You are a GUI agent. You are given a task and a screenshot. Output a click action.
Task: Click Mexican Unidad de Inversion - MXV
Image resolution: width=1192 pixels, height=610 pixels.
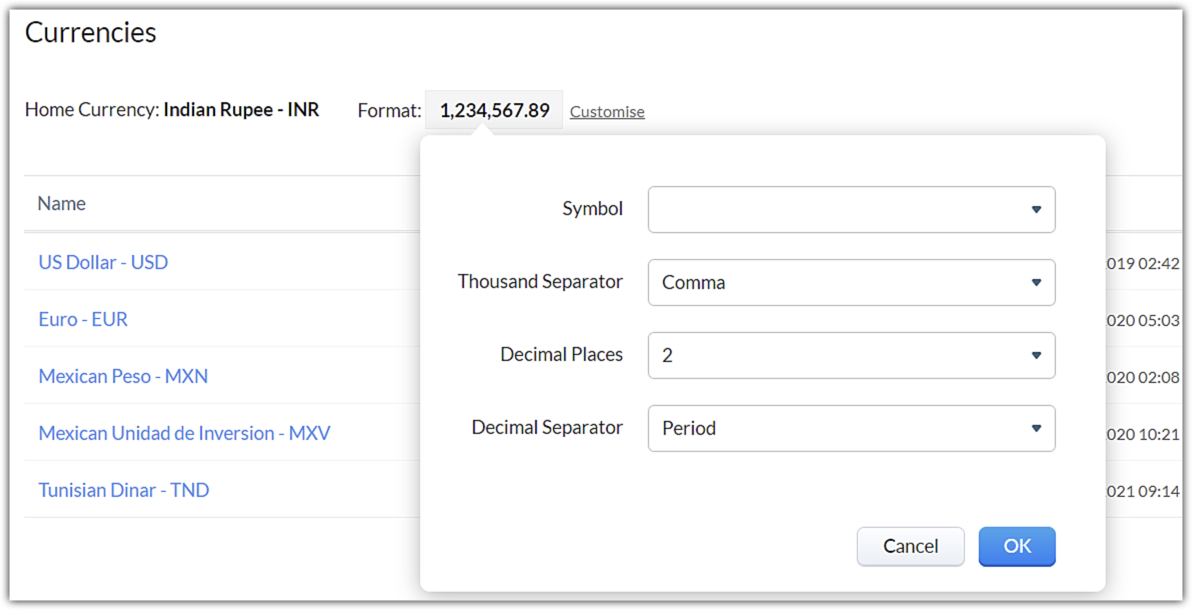(184, 433)
